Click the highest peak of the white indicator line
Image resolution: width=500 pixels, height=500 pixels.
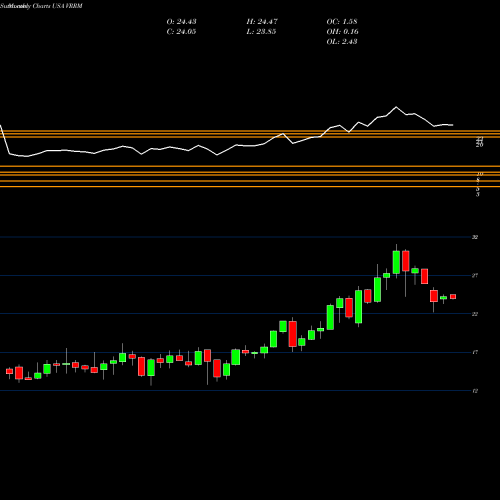(x=396, y=107)
